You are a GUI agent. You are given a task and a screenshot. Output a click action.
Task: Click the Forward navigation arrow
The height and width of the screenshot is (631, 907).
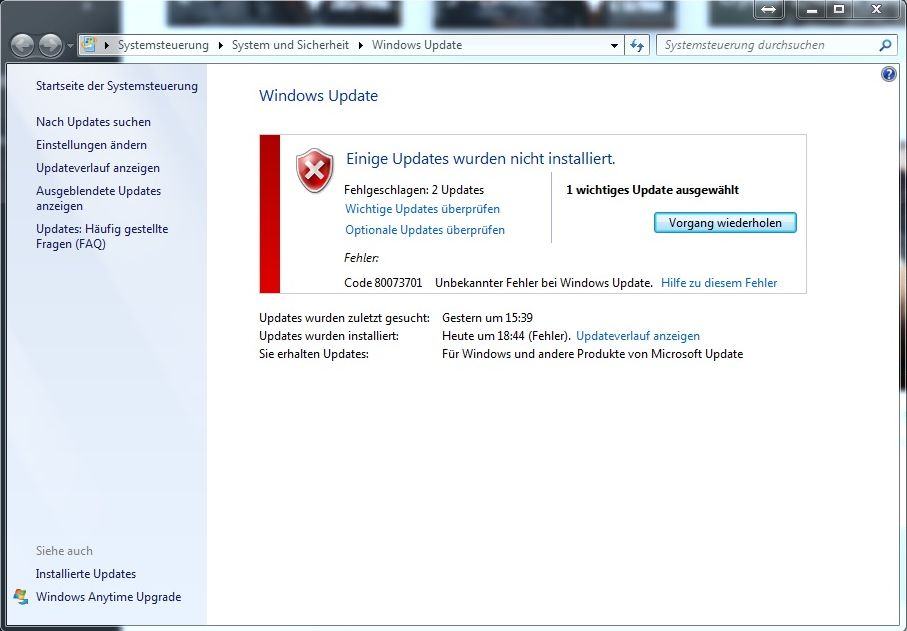pos(50,46)
